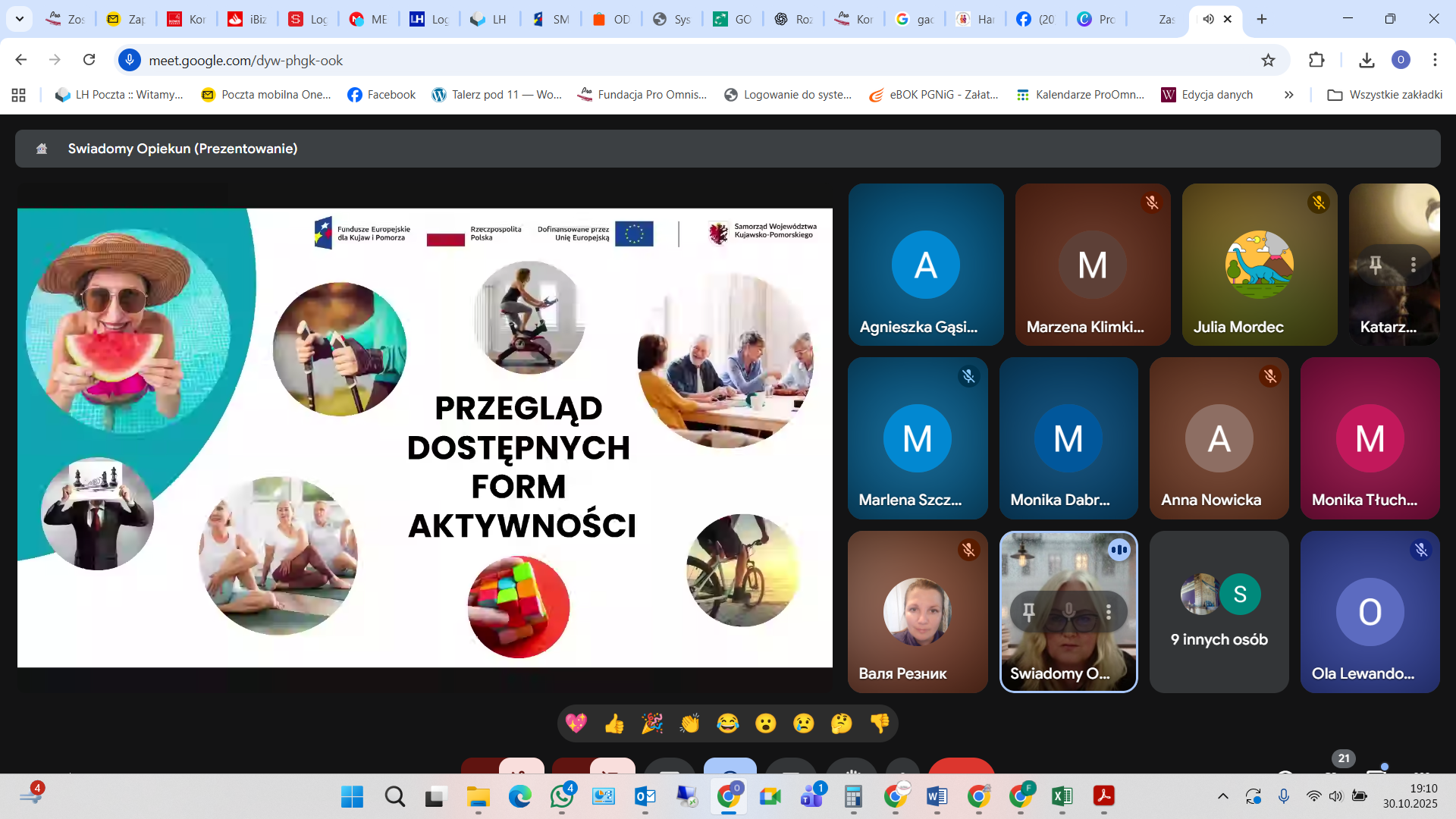Open the tab search dropdown arrow
This screenshot has width=1456, height=819.
coord(19,19)
